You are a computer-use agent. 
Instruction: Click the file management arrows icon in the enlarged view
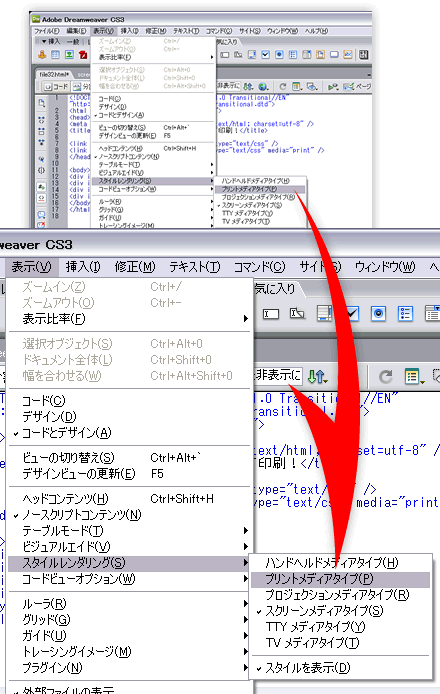[317, 377]
